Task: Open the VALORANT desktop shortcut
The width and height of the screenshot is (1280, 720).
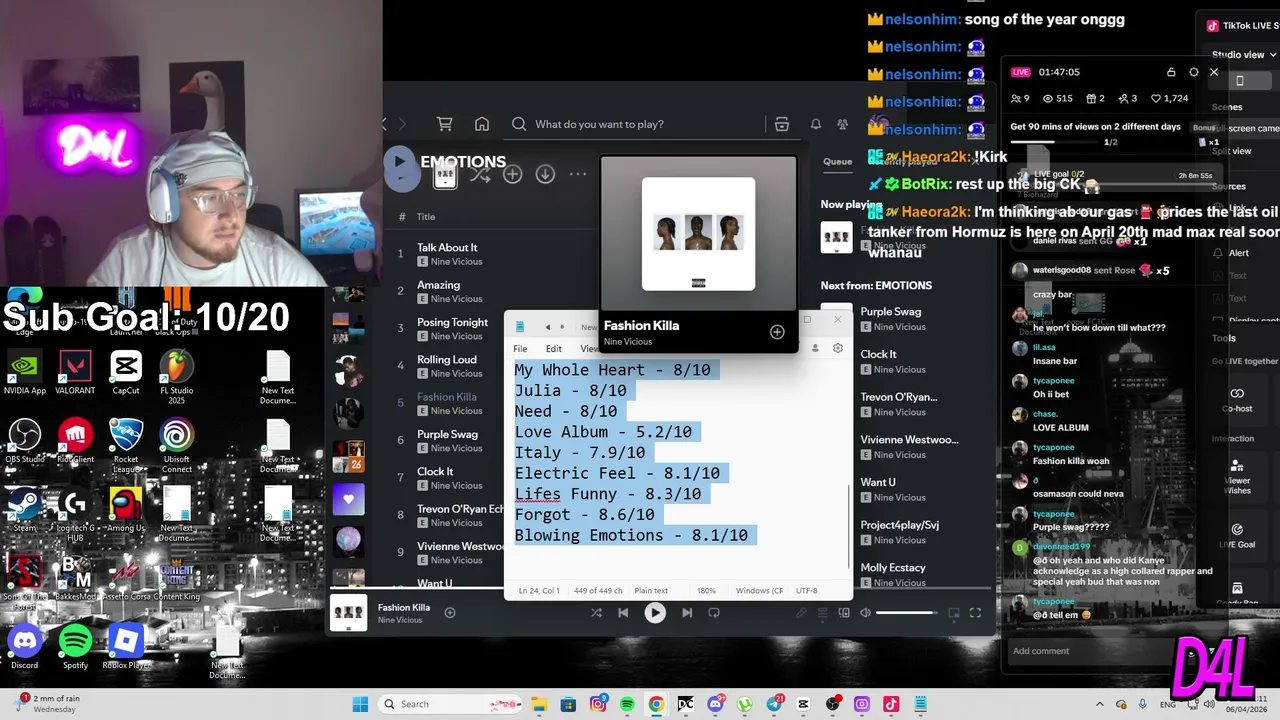Action: [x=75, y=373]
